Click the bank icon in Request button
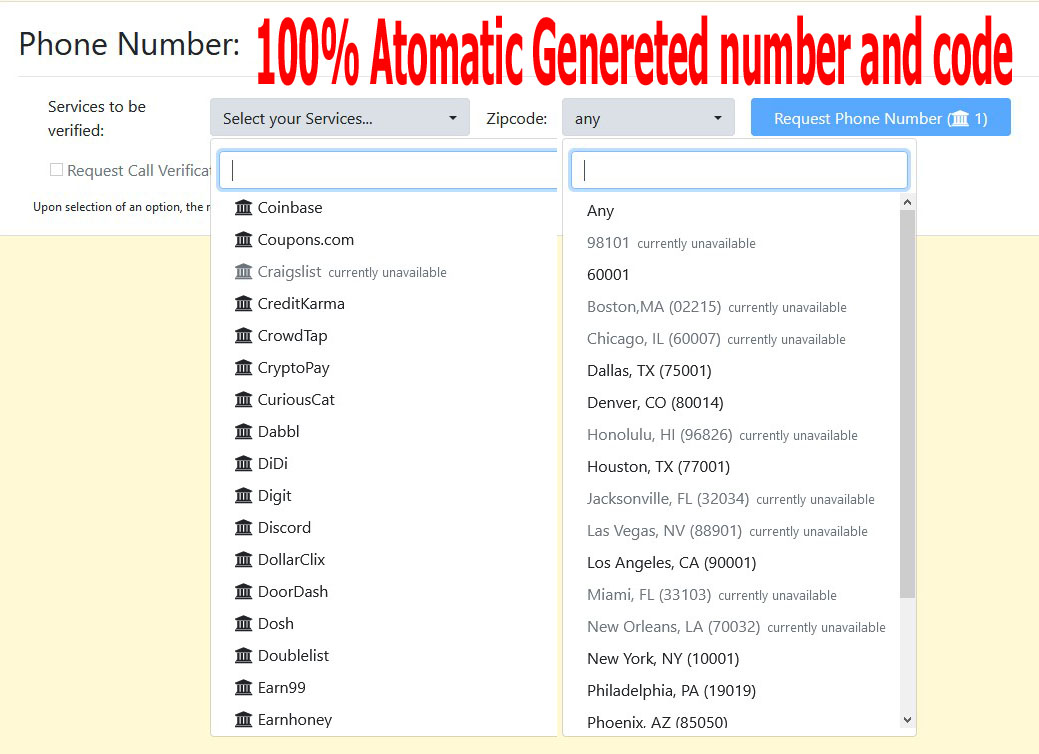The height and width of the screenshot is (754, 1039). pyautogui.click(x=959, y=119)
